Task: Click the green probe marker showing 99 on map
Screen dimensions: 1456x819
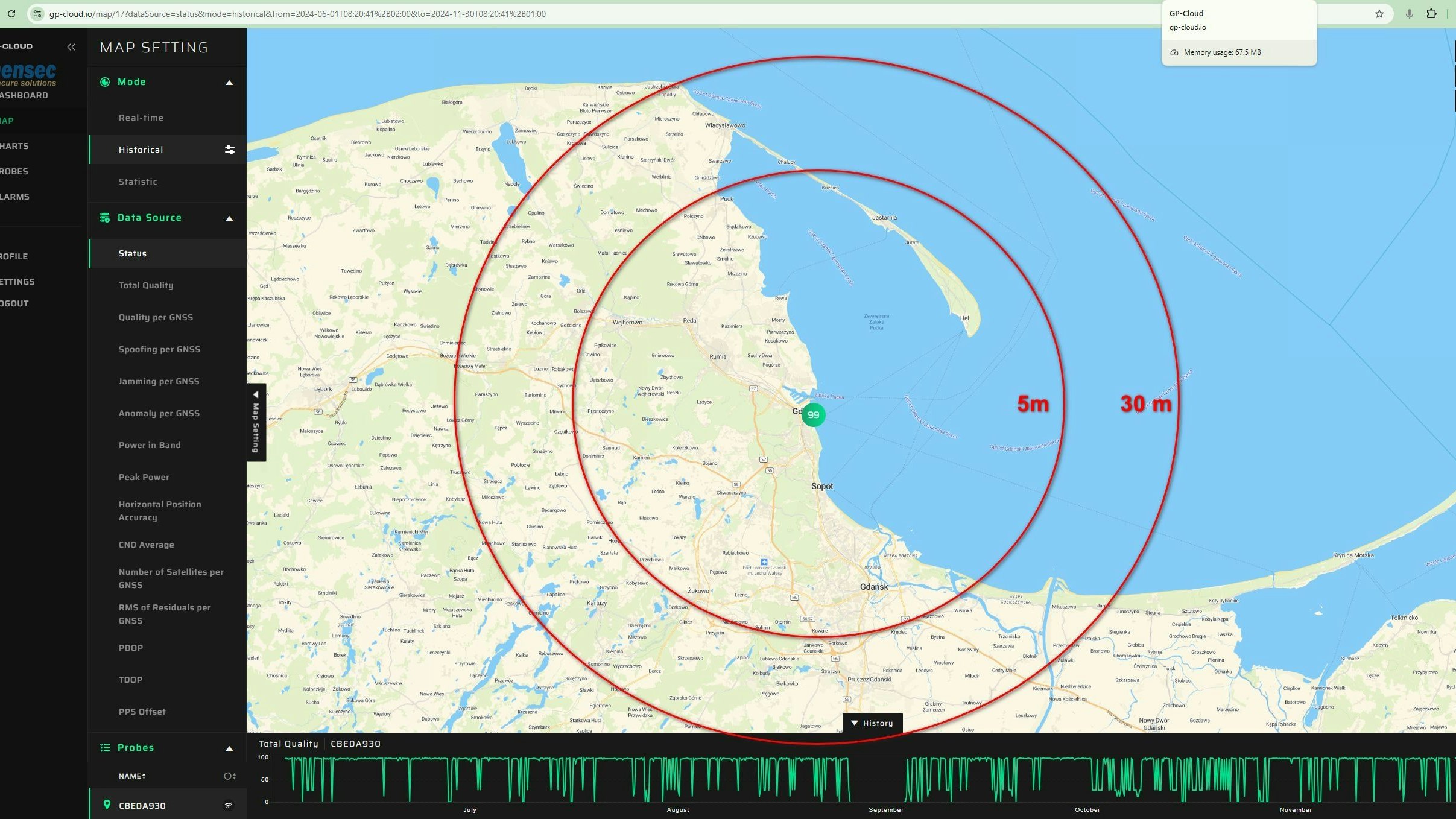Action: coord(813,414)
